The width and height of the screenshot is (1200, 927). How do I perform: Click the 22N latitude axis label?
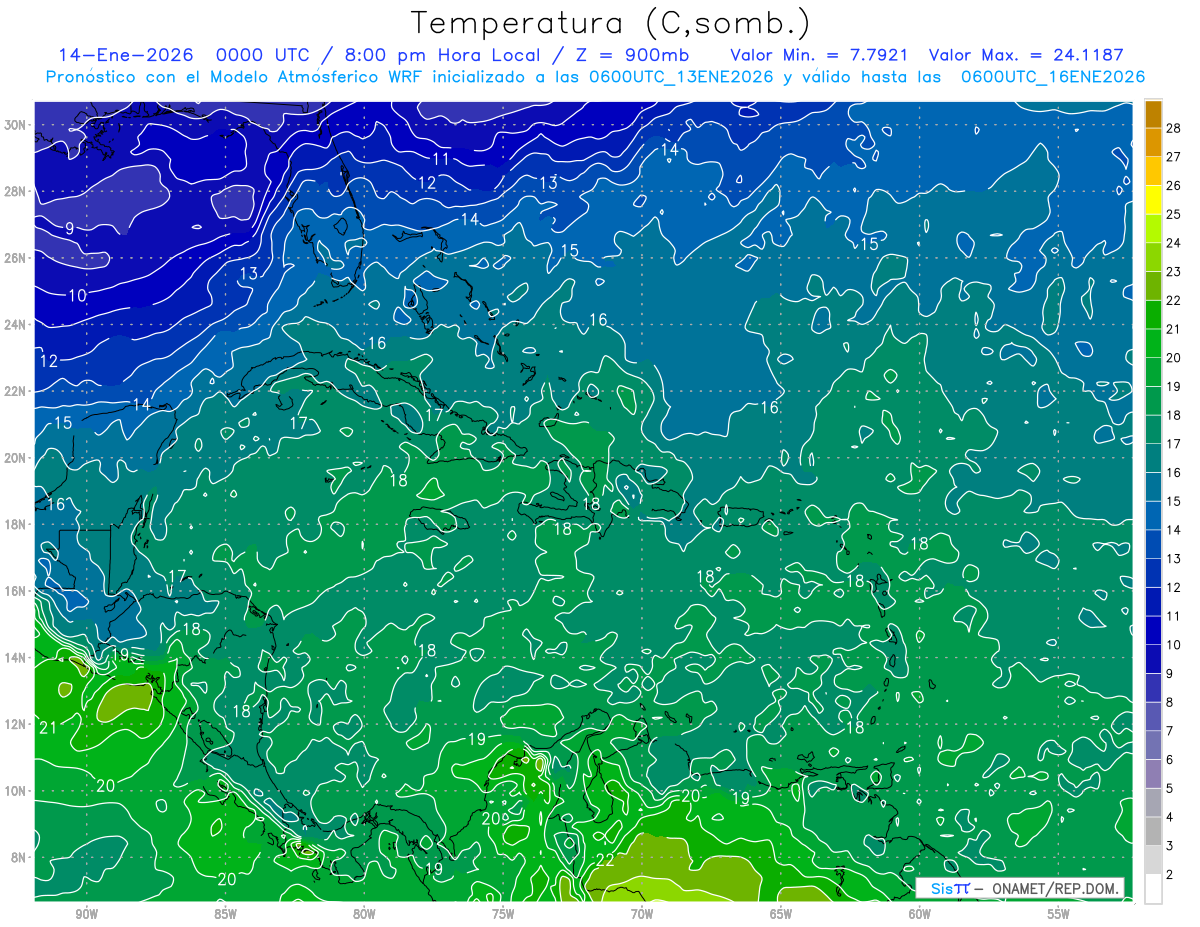point(16,391)
